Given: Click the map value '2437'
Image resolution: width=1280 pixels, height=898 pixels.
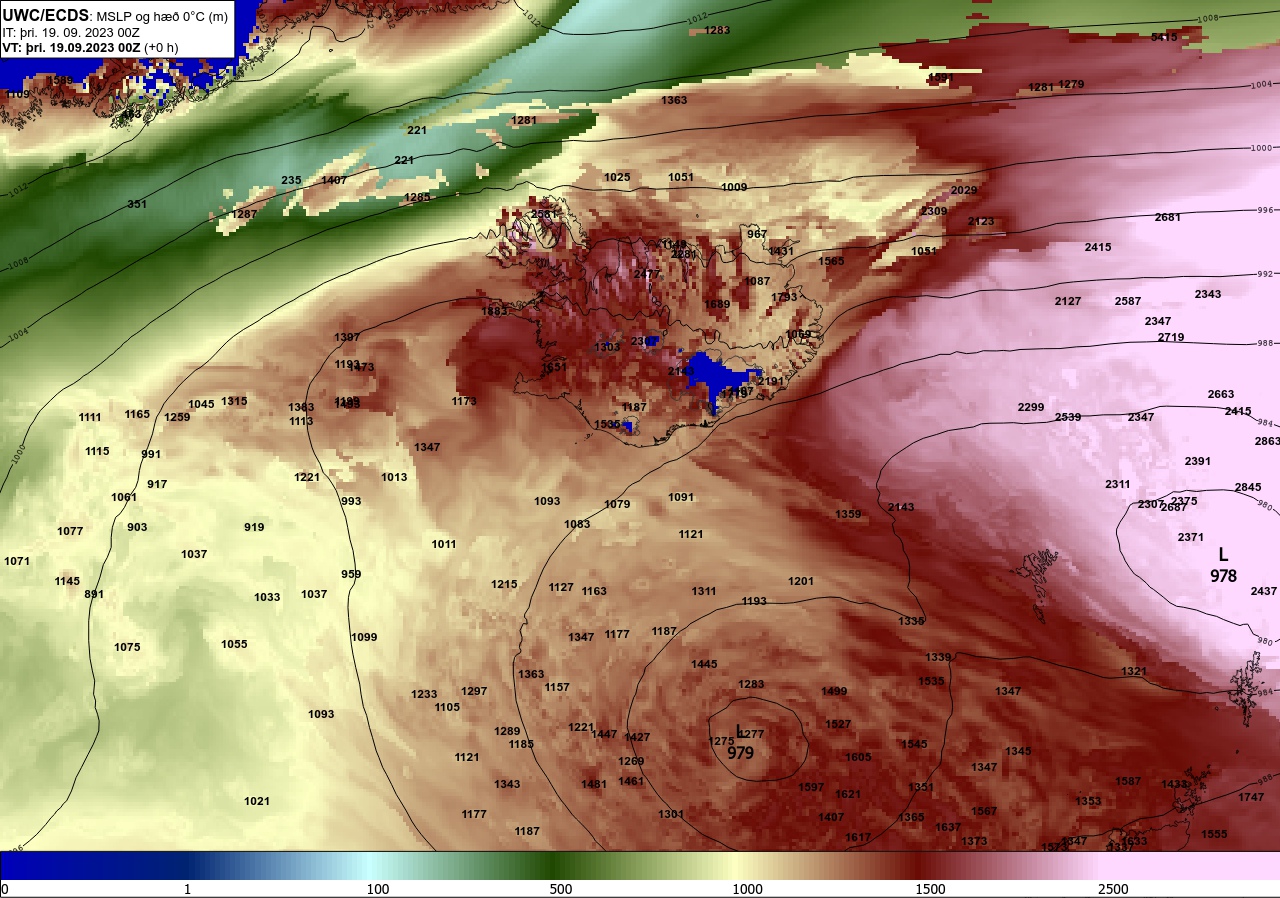Looking at the screenshot, I should coord(1264,591).
